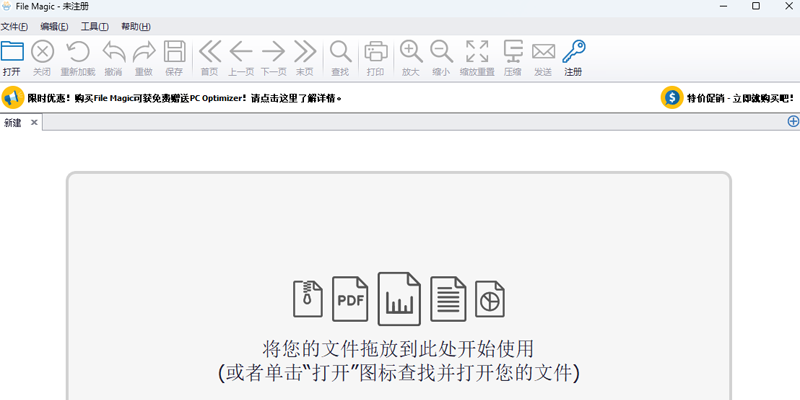This screenshot has width=800, height=400.
Task: Click the PDF document icon
Action: click(350, 299)
